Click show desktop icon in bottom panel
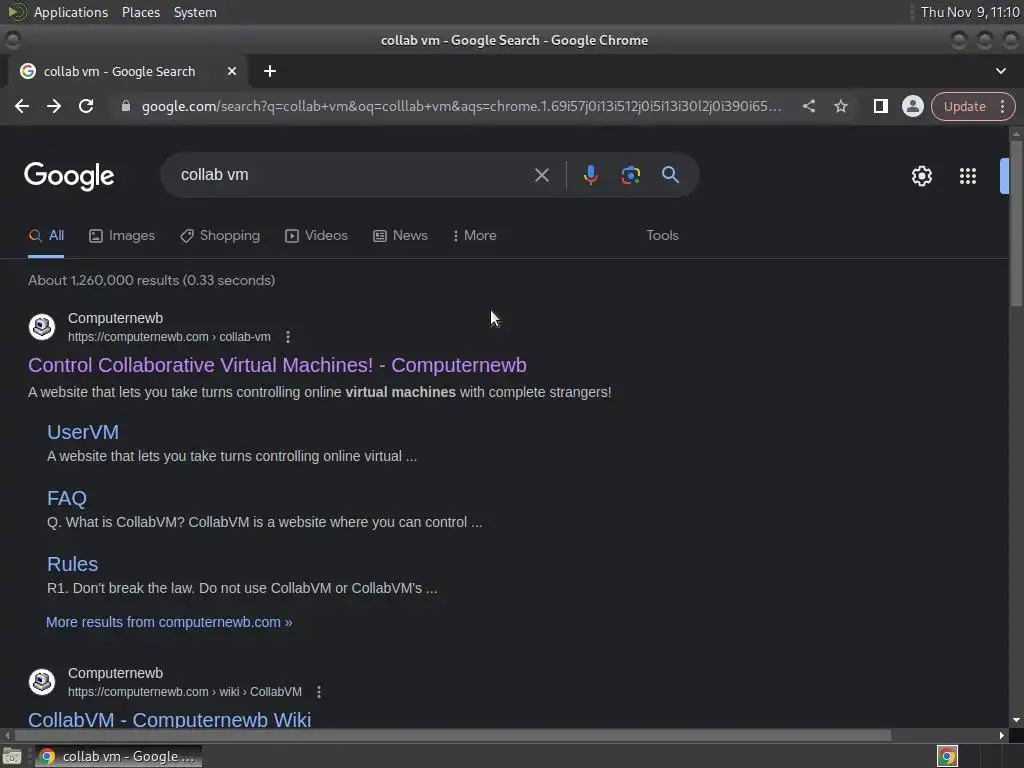 pyautogui.click(x=12, y=756)
